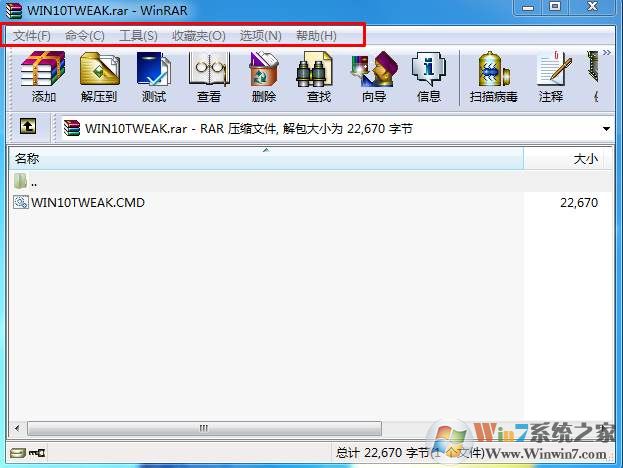The image size is (623, 468).
Task: Show archive Info (信息) icon
Action: (429, 77)
